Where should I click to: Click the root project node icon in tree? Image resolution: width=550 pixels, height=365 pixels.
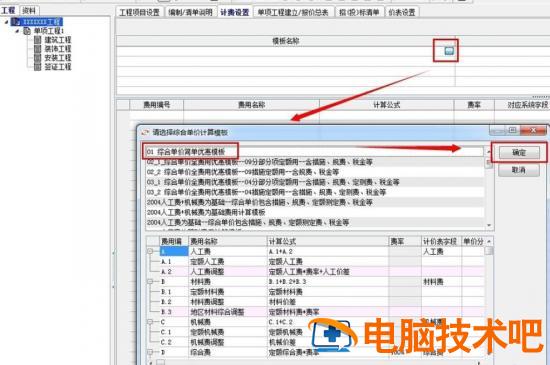(x=16, y=22)
